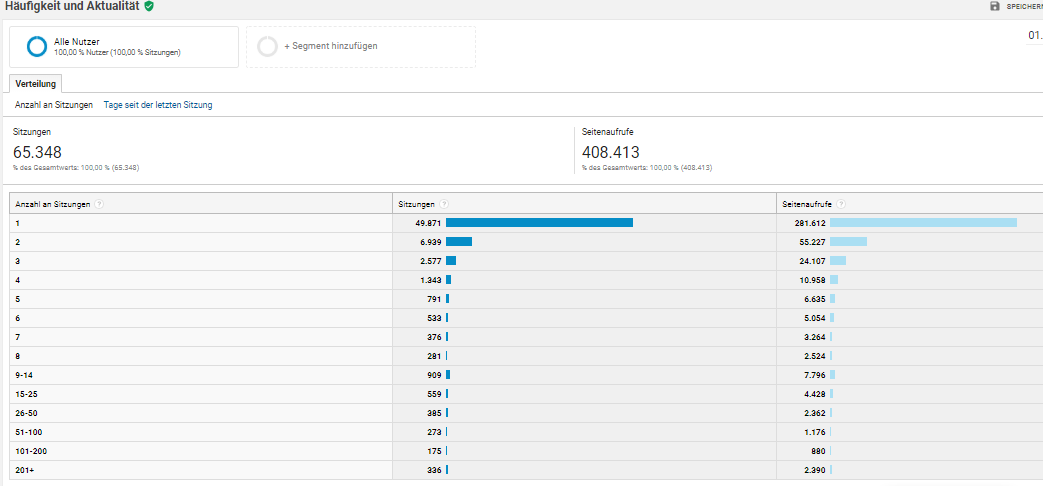
Task: Click value 791 in Sitzungen column
Action: coord(434,299)
